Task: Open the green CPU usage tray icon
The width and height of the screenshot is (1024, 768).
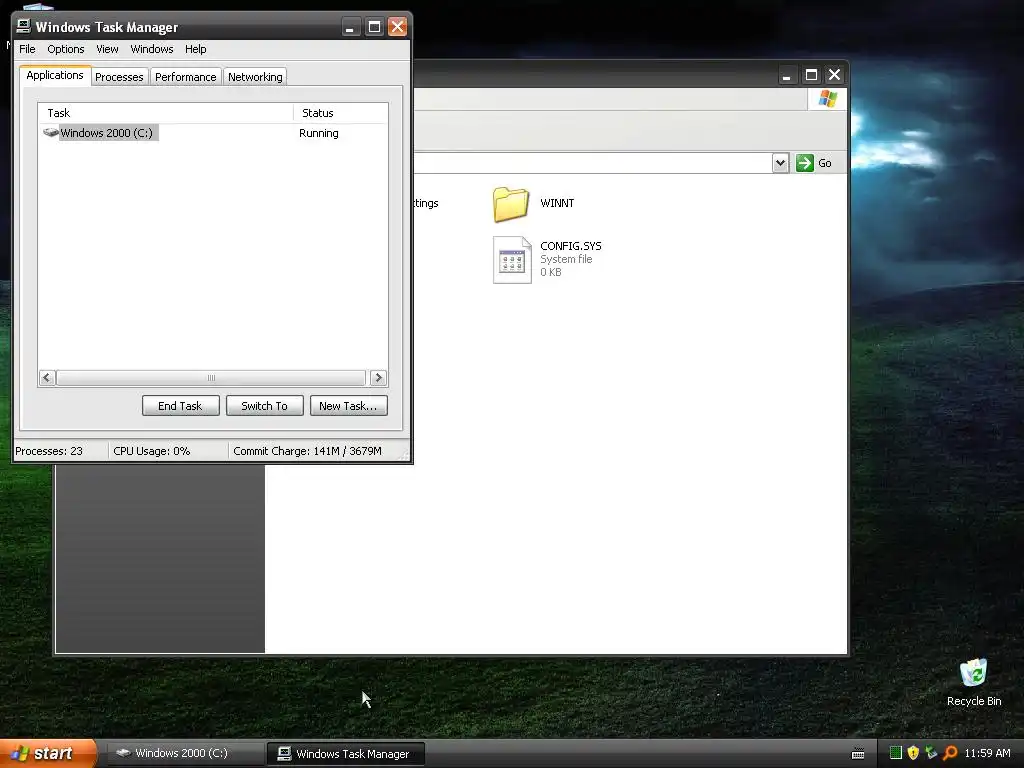Action: click(x=896, y=753)
